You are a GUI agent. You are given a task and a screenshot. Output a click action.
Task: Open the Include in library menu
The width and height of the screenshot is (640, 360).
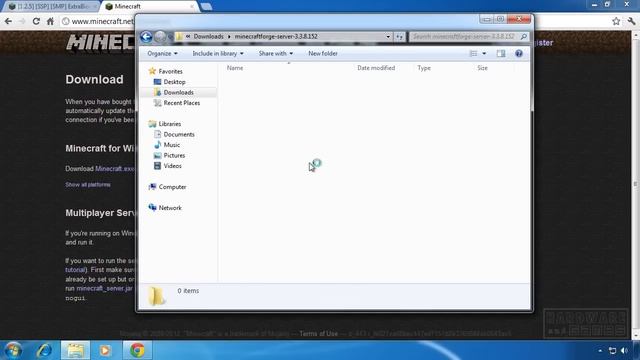coord(218,53)
